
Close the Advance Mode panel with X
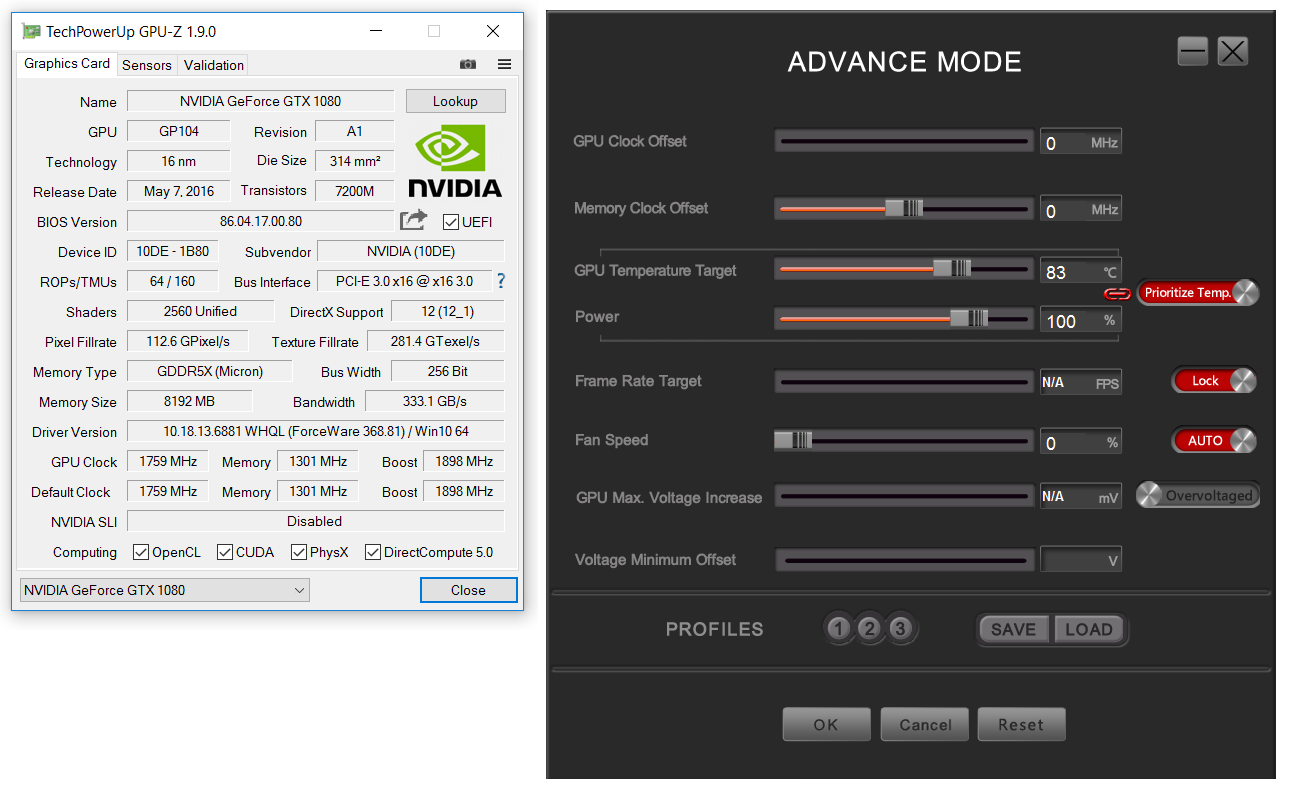(1233, 51)
